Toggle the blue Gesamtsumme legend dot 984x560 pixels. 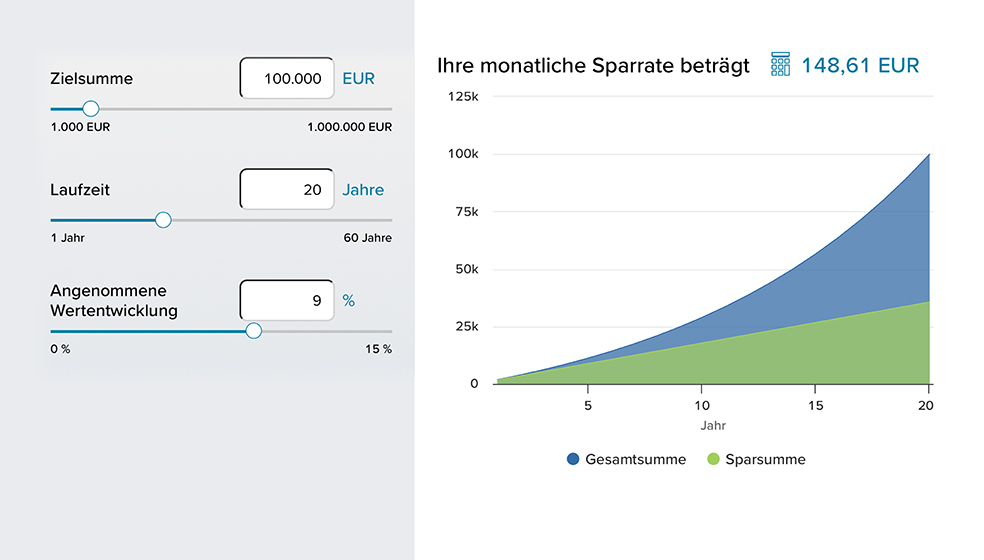coord(573,459)
